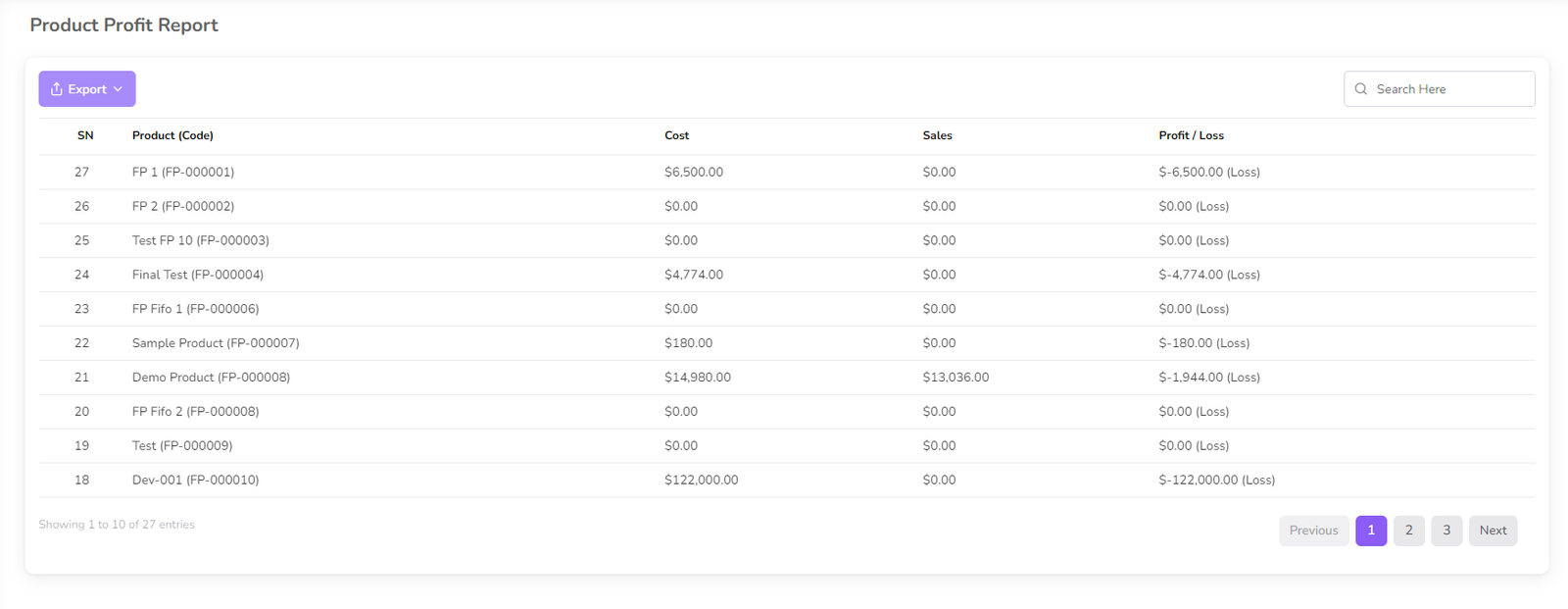The image size is (1568, 609).
Task: Click the FP 1 (FP-000001) product name
Action: pos(182,172)
